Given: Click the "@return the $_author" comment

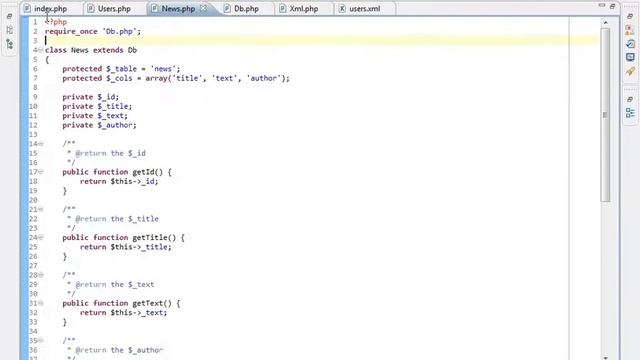Looking at the screenshot, I should point(119,350).
